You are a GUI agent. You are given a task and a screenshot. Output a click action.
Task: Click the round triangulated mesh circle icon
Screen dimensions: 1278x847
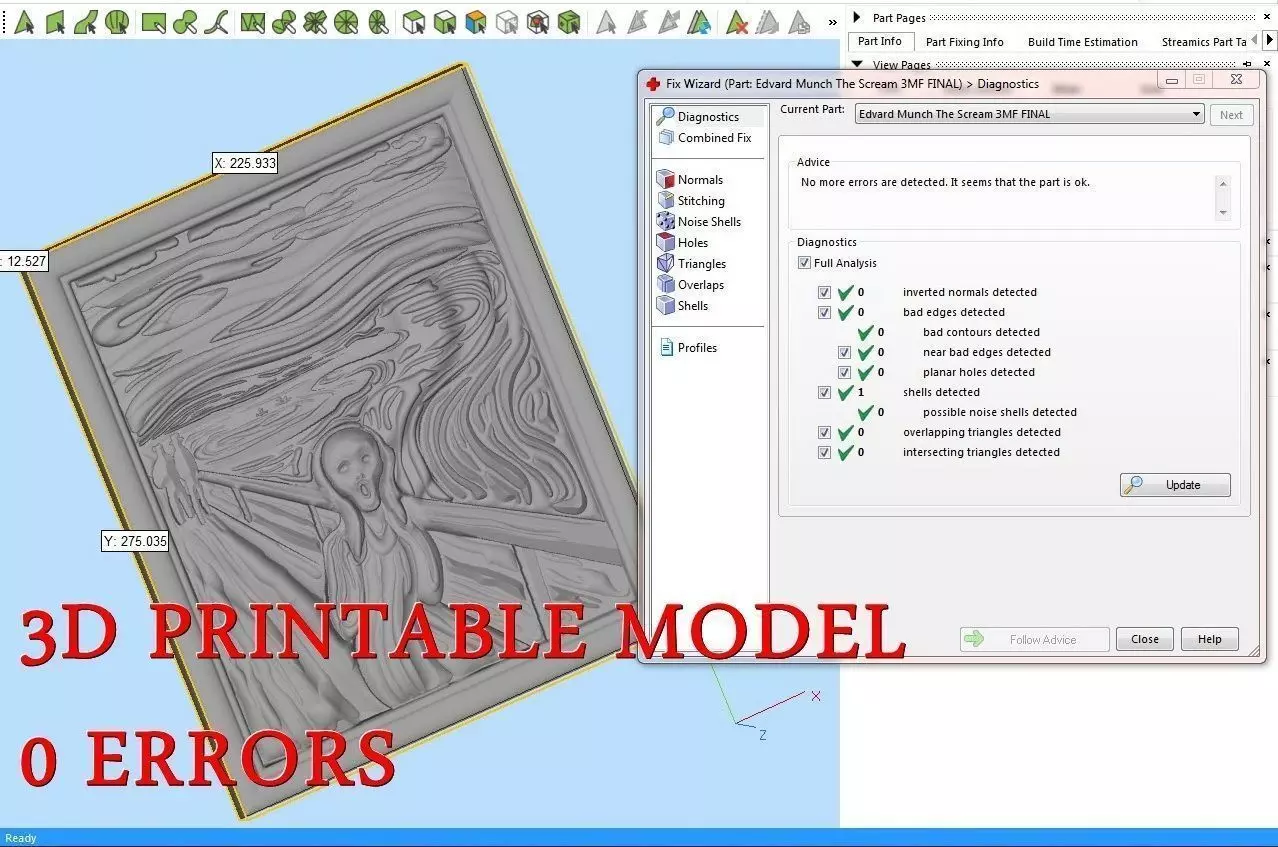(346, 20)
